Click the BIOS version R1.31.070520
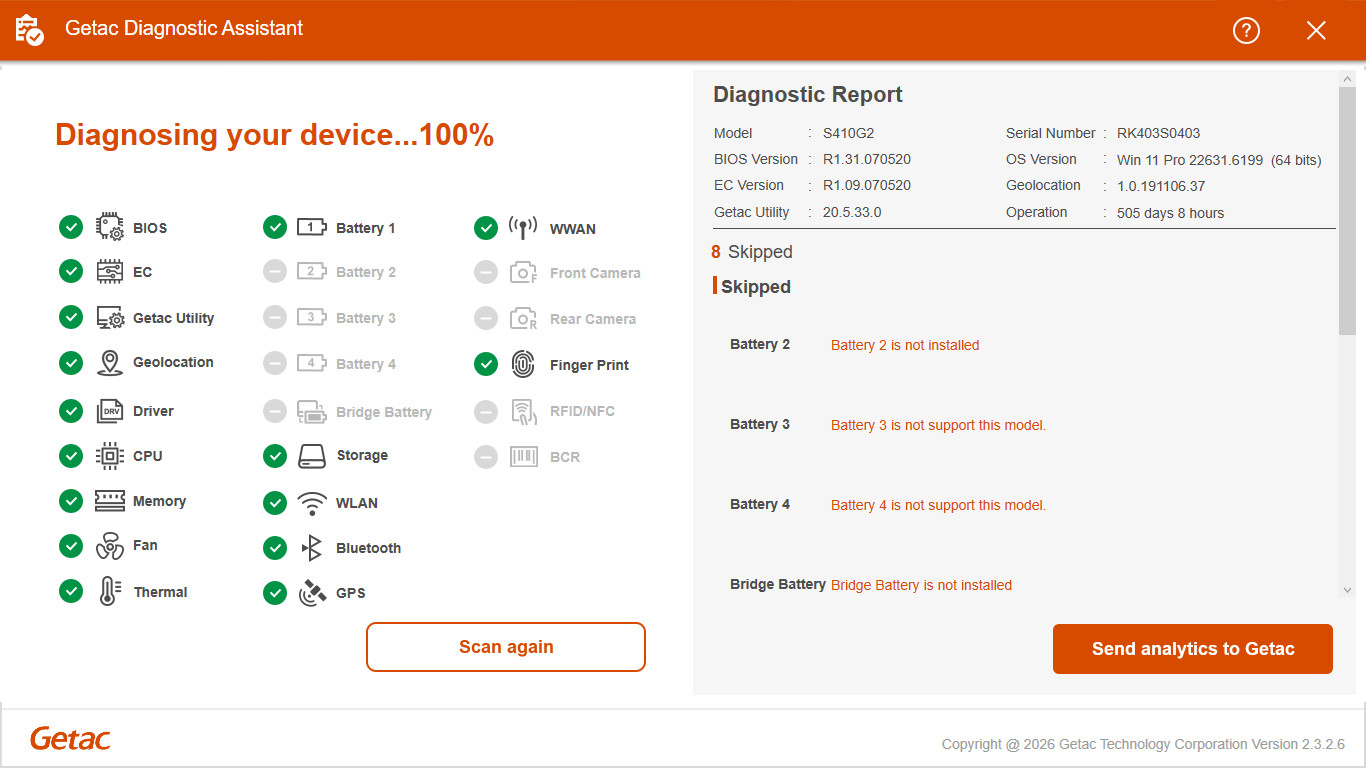The width and height of the screenshot is (1366, 768). (867, 159)
